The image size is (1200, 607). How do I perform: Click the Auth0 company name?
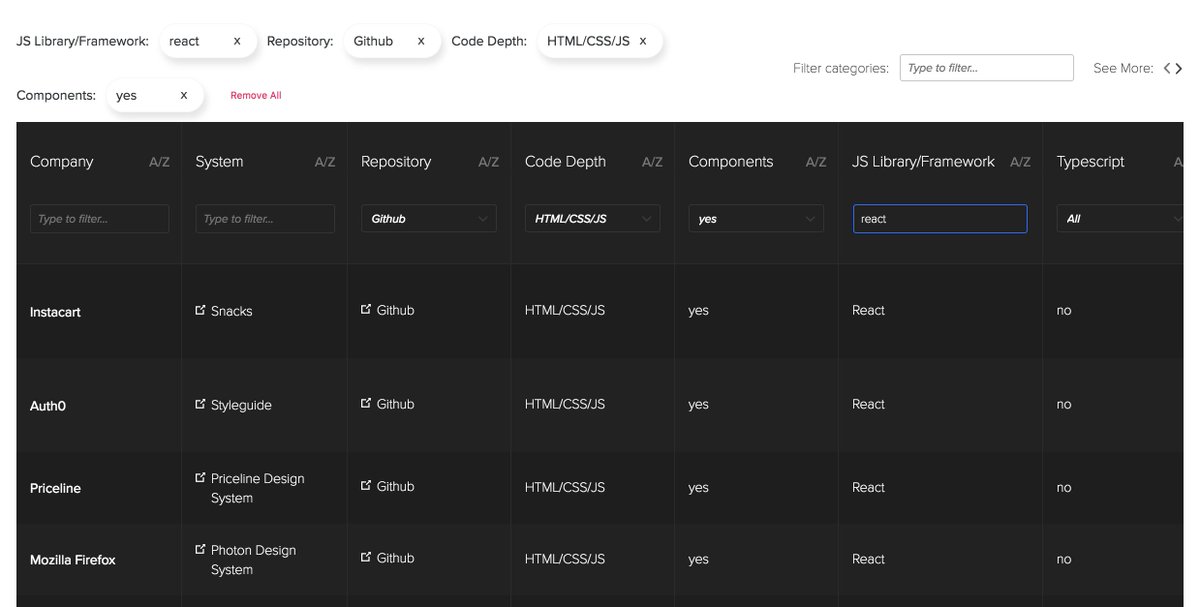pyautogui.click(x=48, y=406)
